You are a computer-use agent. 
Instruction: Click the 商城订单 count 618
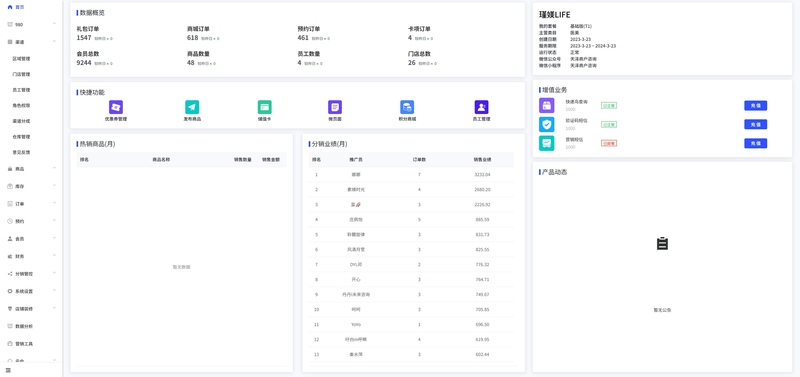coord(192,38)
